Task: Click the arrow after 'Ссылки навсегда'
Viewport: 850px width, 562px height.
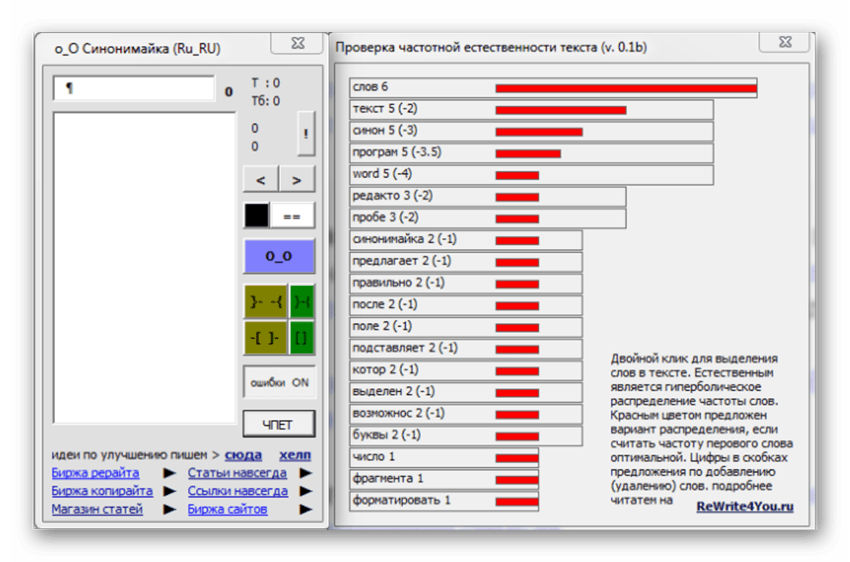Action: pos(306,490)
